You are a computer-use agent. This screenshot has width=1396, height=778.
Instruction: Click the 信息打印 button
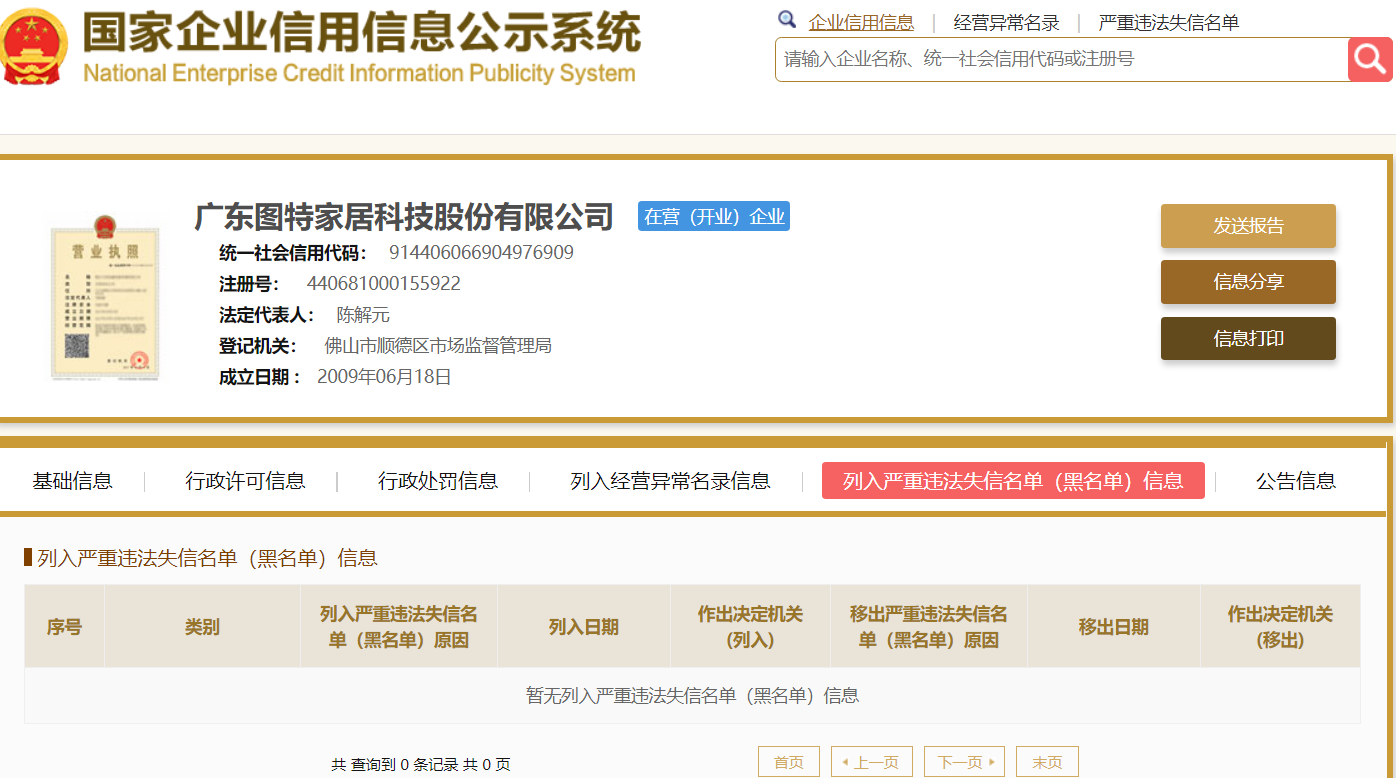click(1248, 339)
